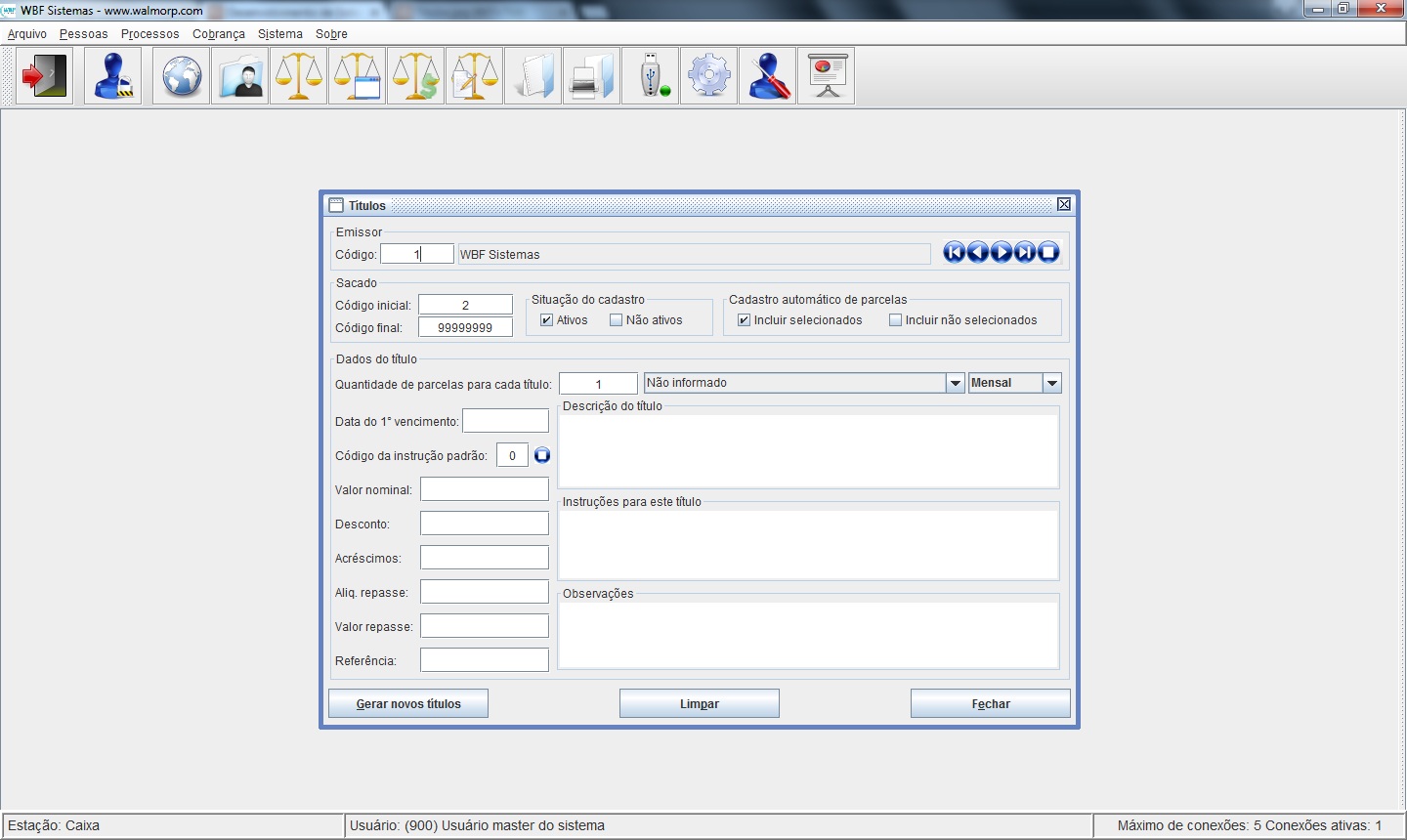
Task: Open the gear settings toolbar icon
Action: click(x=709, y=76)
